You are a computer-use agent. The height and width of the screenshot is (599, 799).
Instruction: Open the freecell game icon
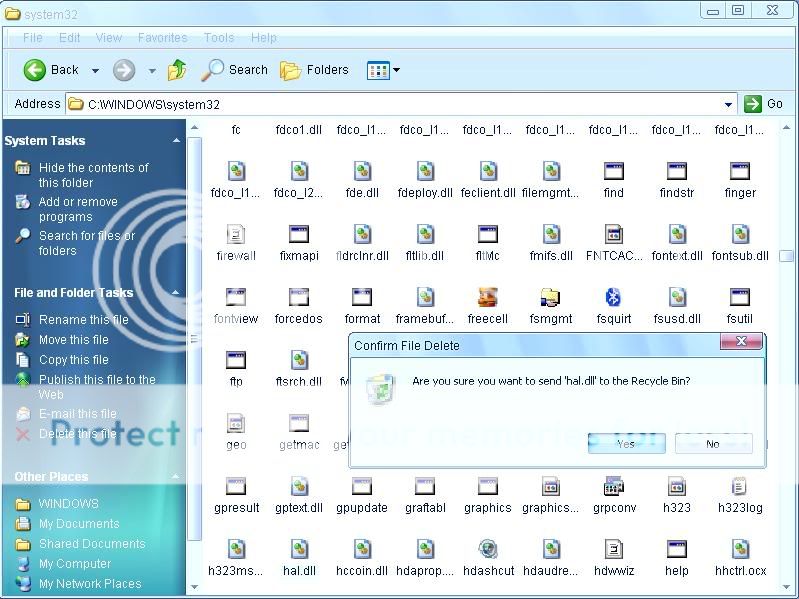point(488,298)
